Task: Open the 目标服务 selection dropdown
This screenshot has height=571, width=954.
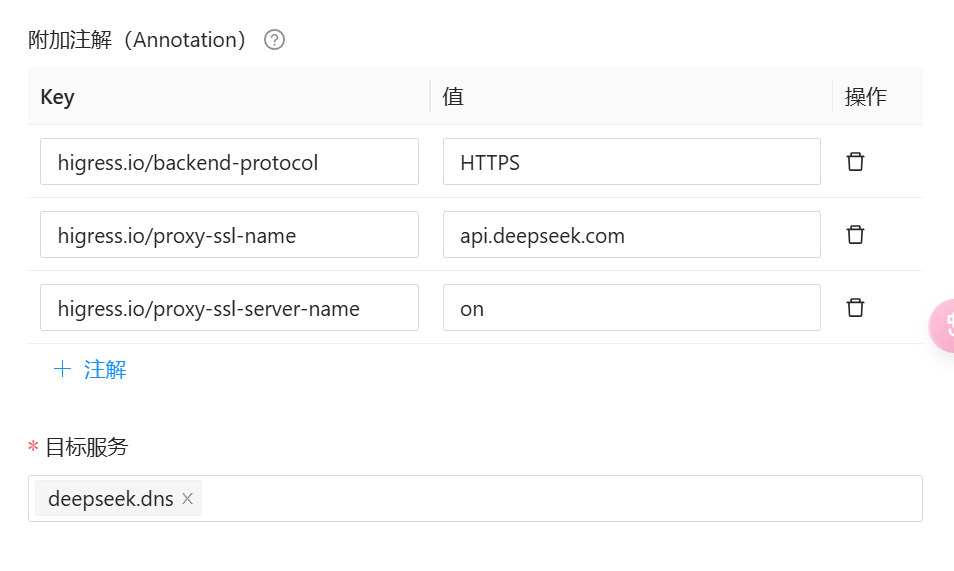Action: pos(560,499)
